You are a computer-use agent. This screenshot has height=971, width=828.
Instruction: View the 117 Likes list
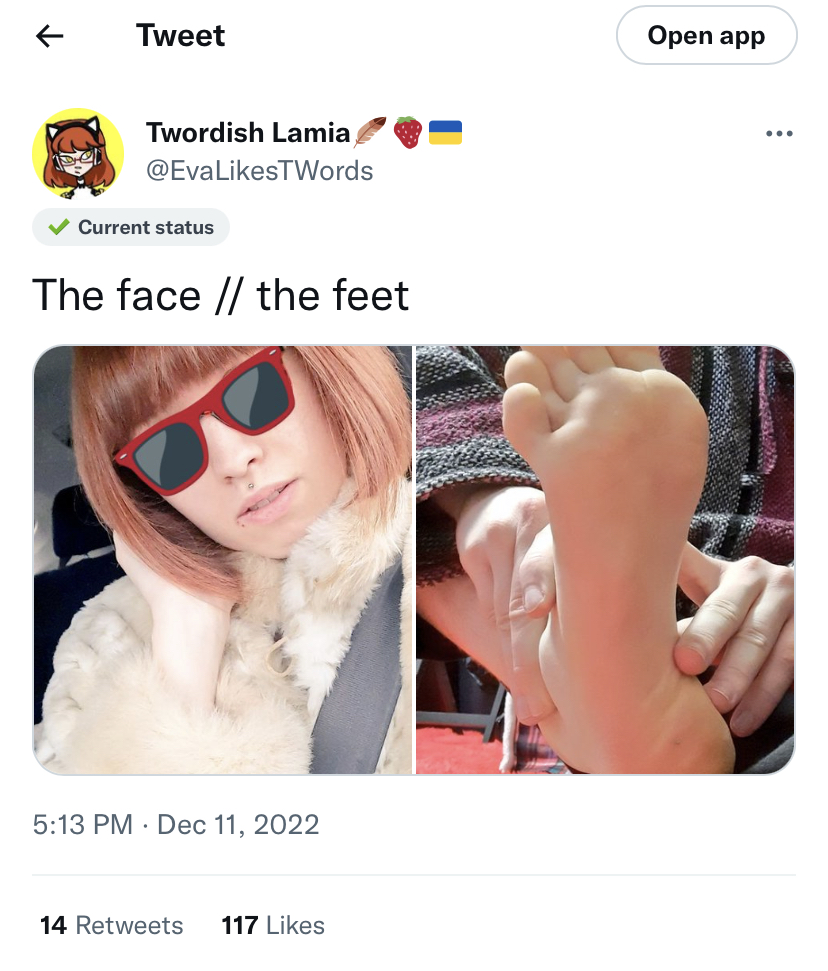273,925
